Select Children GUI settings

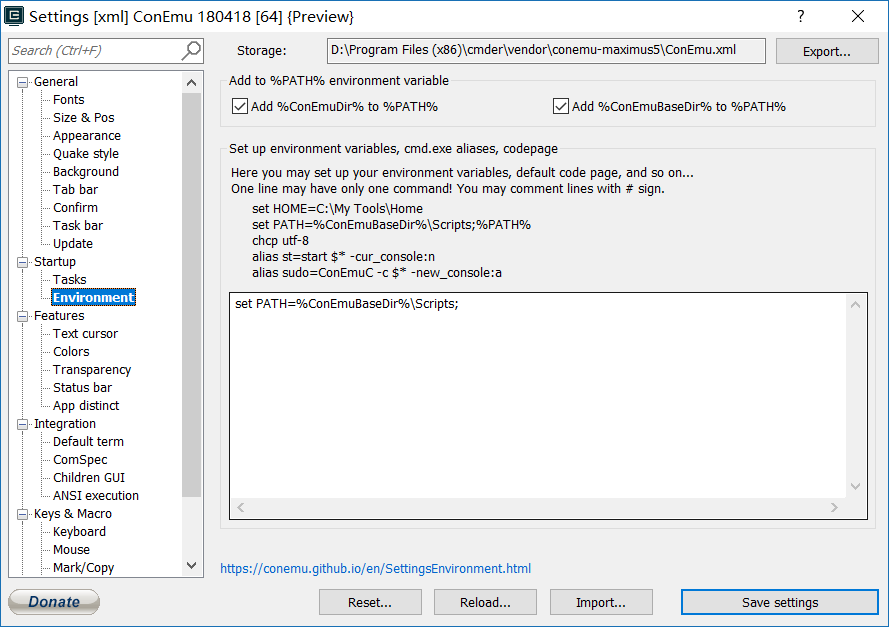(x=88, y=478)
